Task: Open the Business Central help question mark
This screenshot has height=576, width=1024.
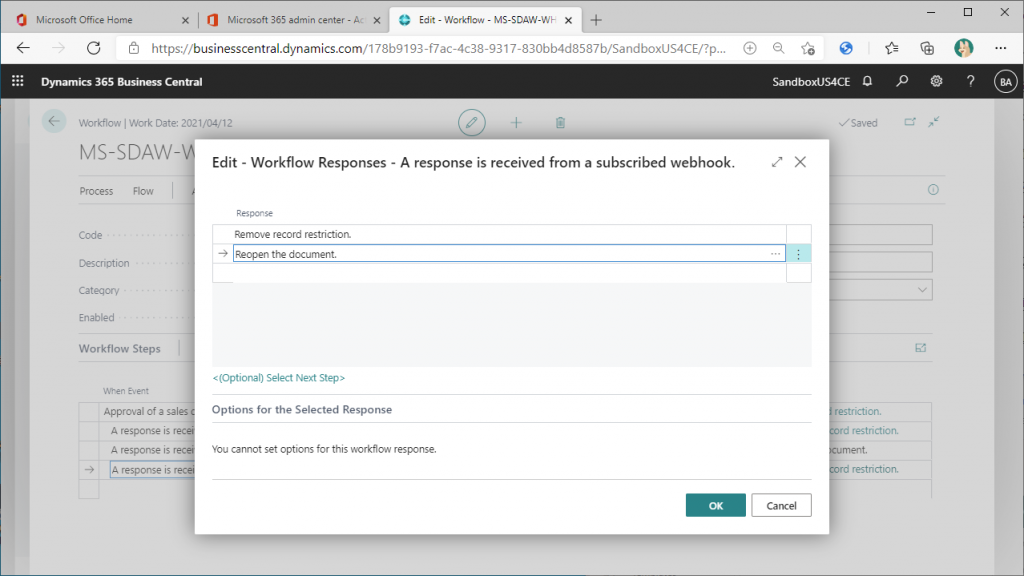Action: [970, 82]
